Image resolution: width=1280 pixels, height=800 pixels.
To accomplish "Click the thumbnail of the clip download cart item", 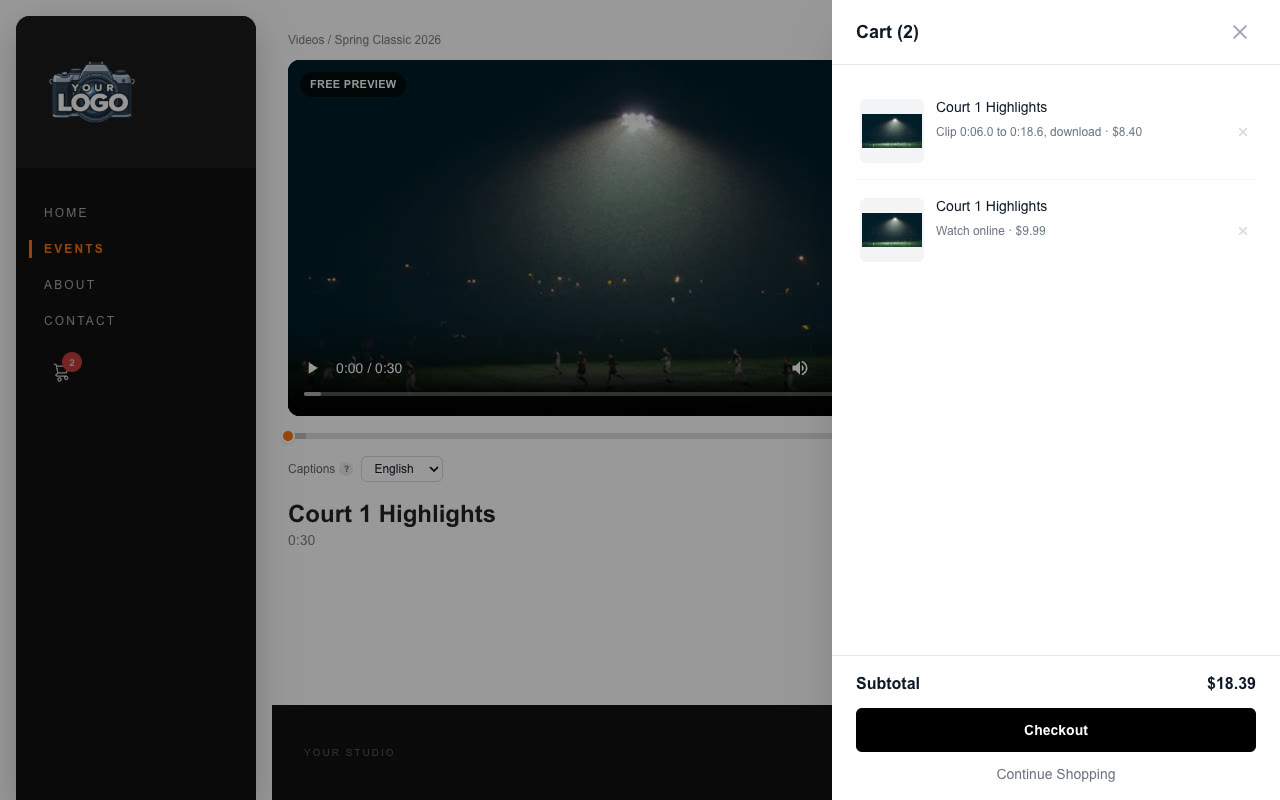I will pos(892,131).
